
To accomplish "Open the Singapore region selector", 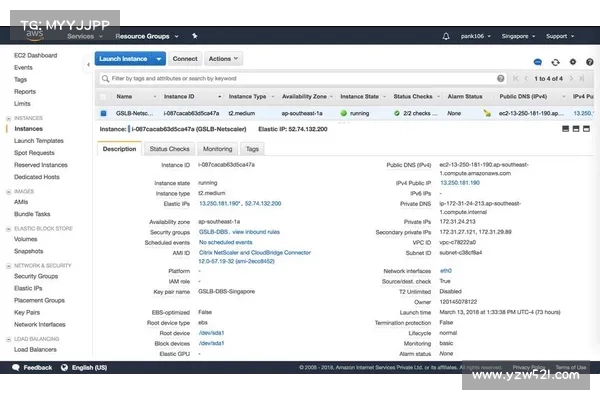I will 518,36.
